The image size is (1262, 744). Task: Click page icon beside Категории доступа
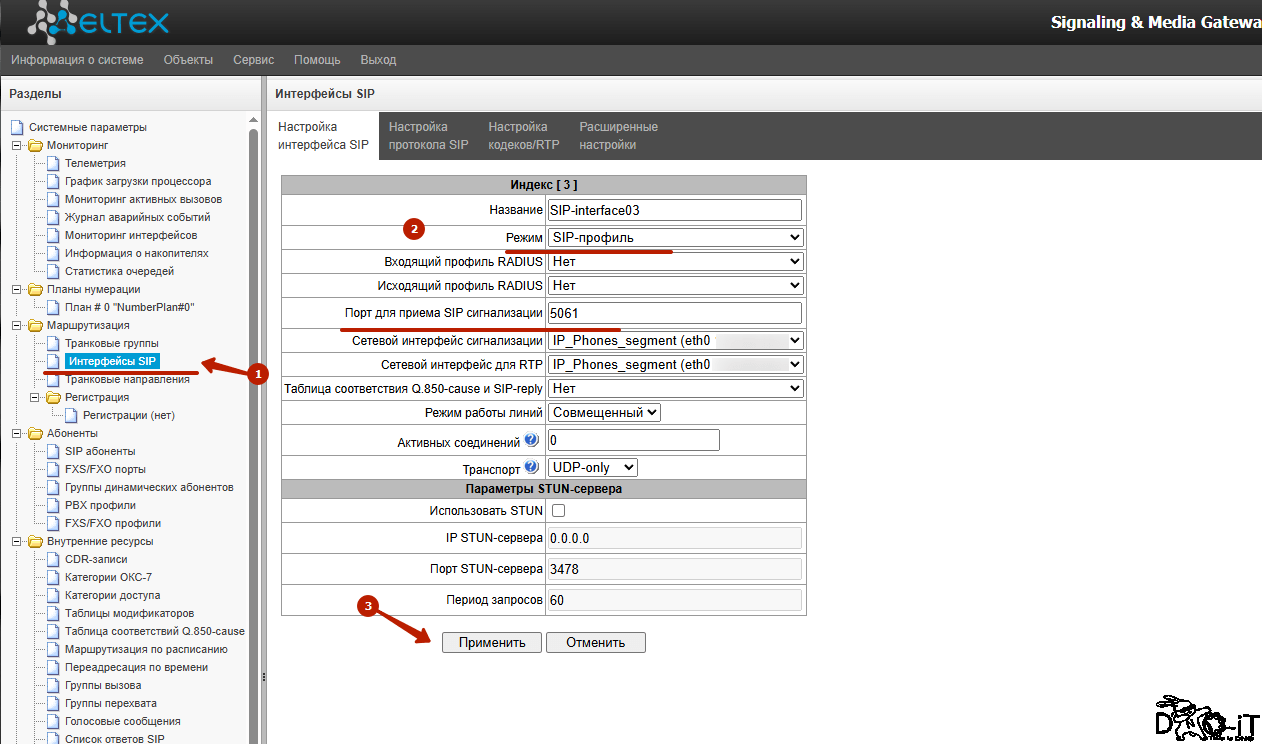pos(53,595)
